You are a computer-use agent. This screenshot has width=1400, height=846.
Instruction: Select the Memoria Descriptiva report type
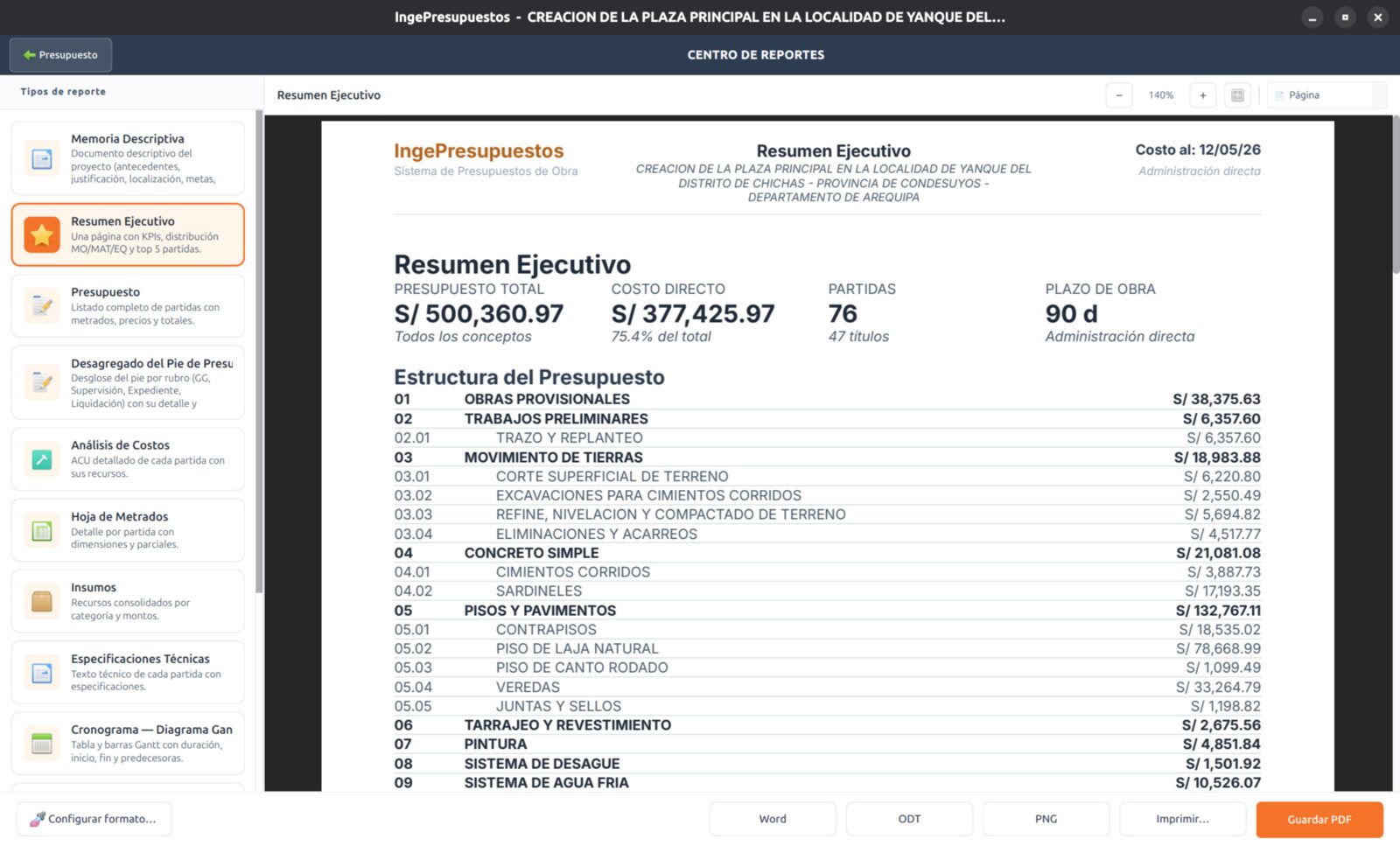tap(128, 158)
